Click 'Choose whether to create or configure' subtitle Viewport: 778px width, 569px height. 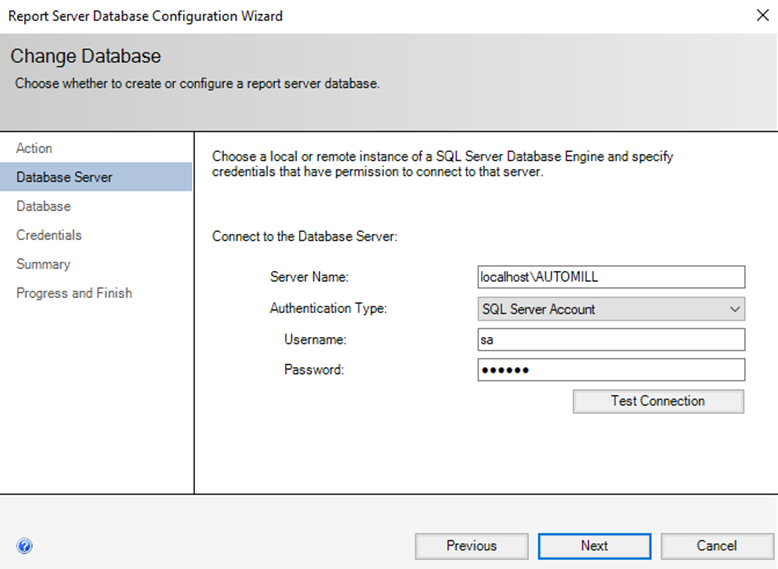click(197, 83)
